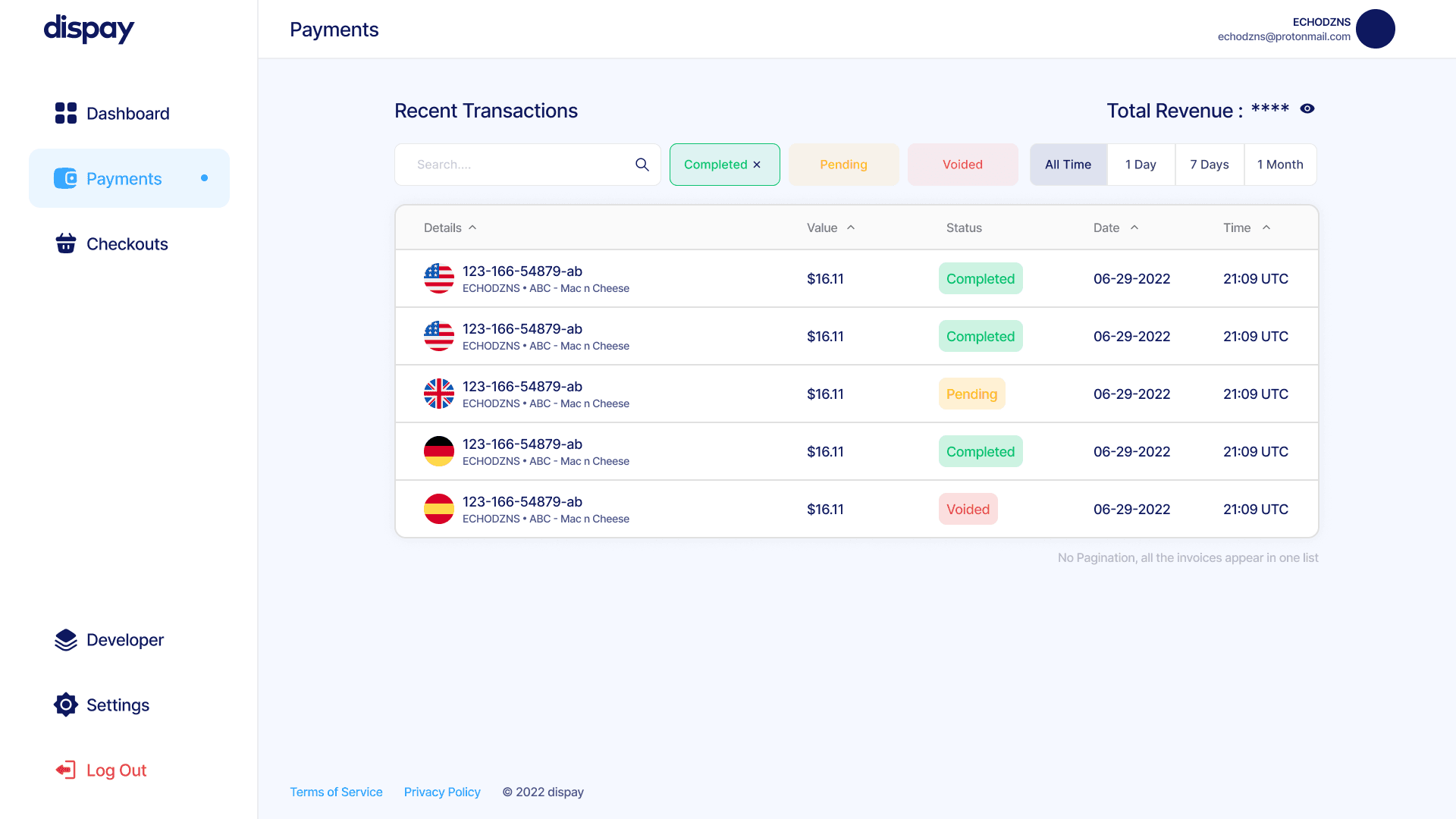
Task: Select the 7 Days time range tab
Action: point(1210,165)
